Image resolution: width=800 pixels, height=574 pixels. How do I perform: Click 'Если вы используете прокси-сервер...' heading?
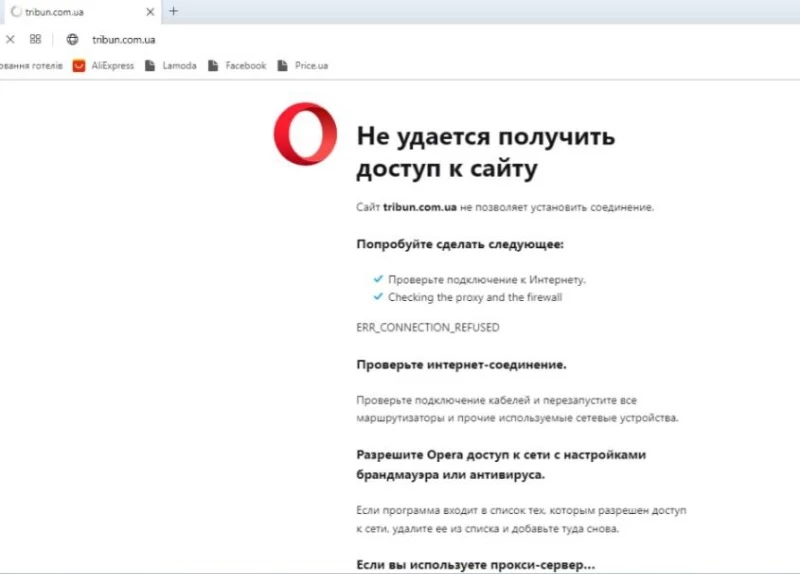coord(476,565)
